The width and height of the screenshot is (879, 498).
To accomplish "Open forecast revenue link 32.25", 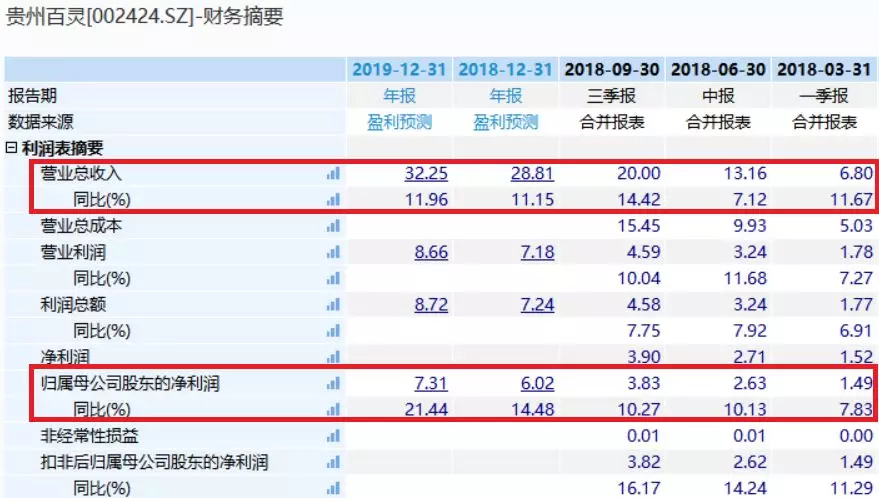I will (426, 174).
